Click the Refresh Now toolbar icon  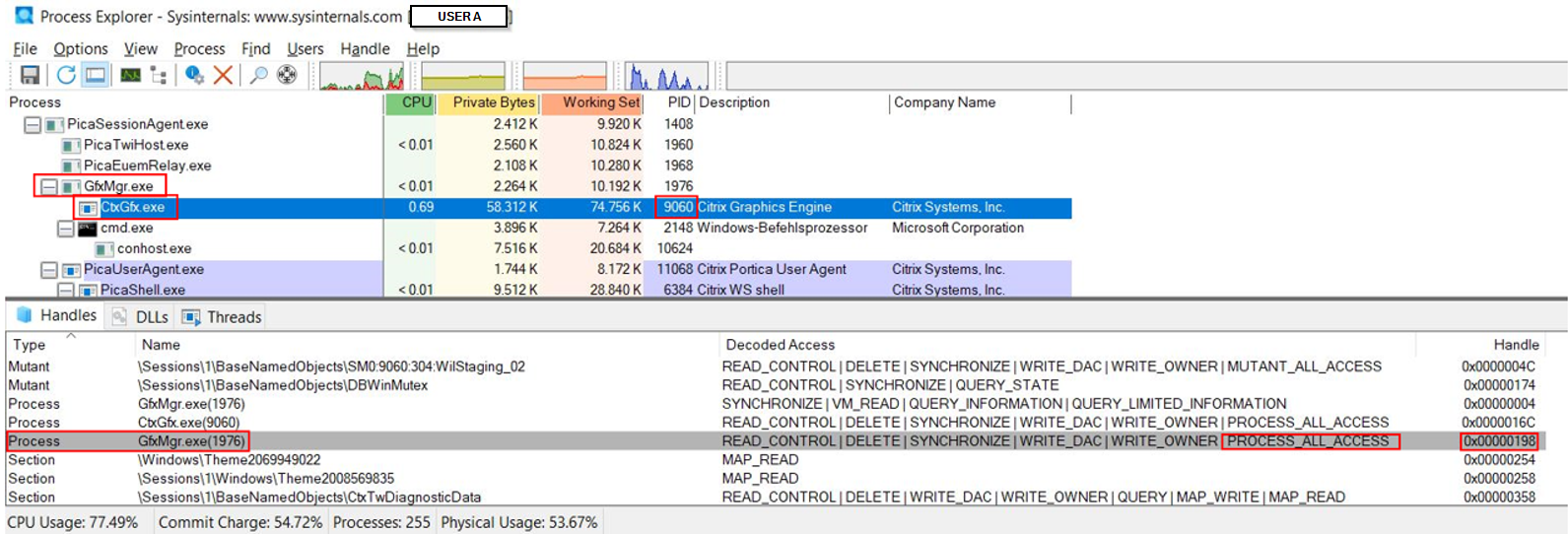pos(66,75)
